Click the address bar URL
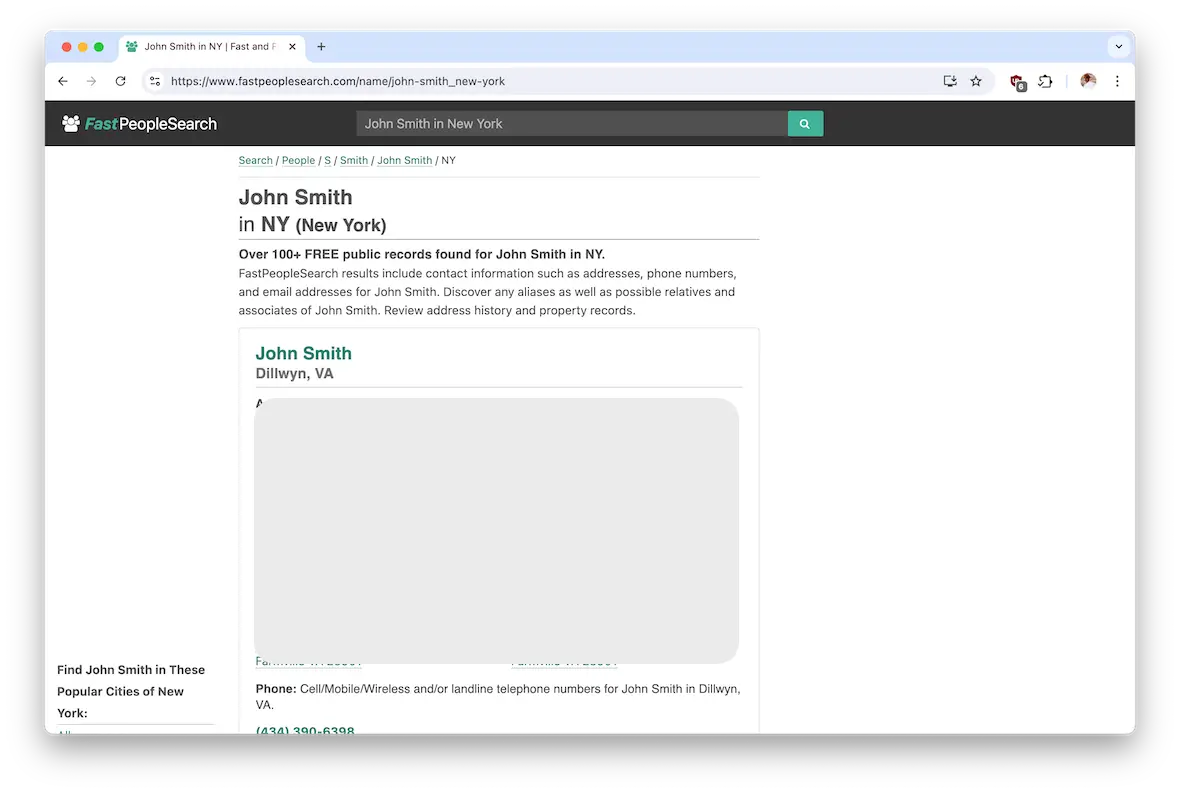Image resolution: width=1180 pixels, height=793 pixels. point(338,81)
